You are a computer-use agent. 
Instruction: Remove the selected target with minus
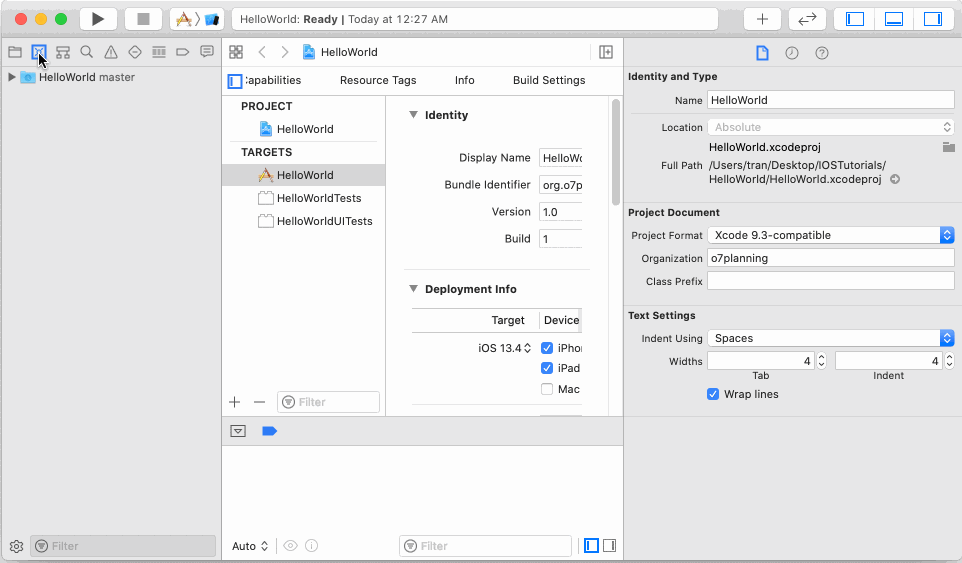(x=260, y=402)
